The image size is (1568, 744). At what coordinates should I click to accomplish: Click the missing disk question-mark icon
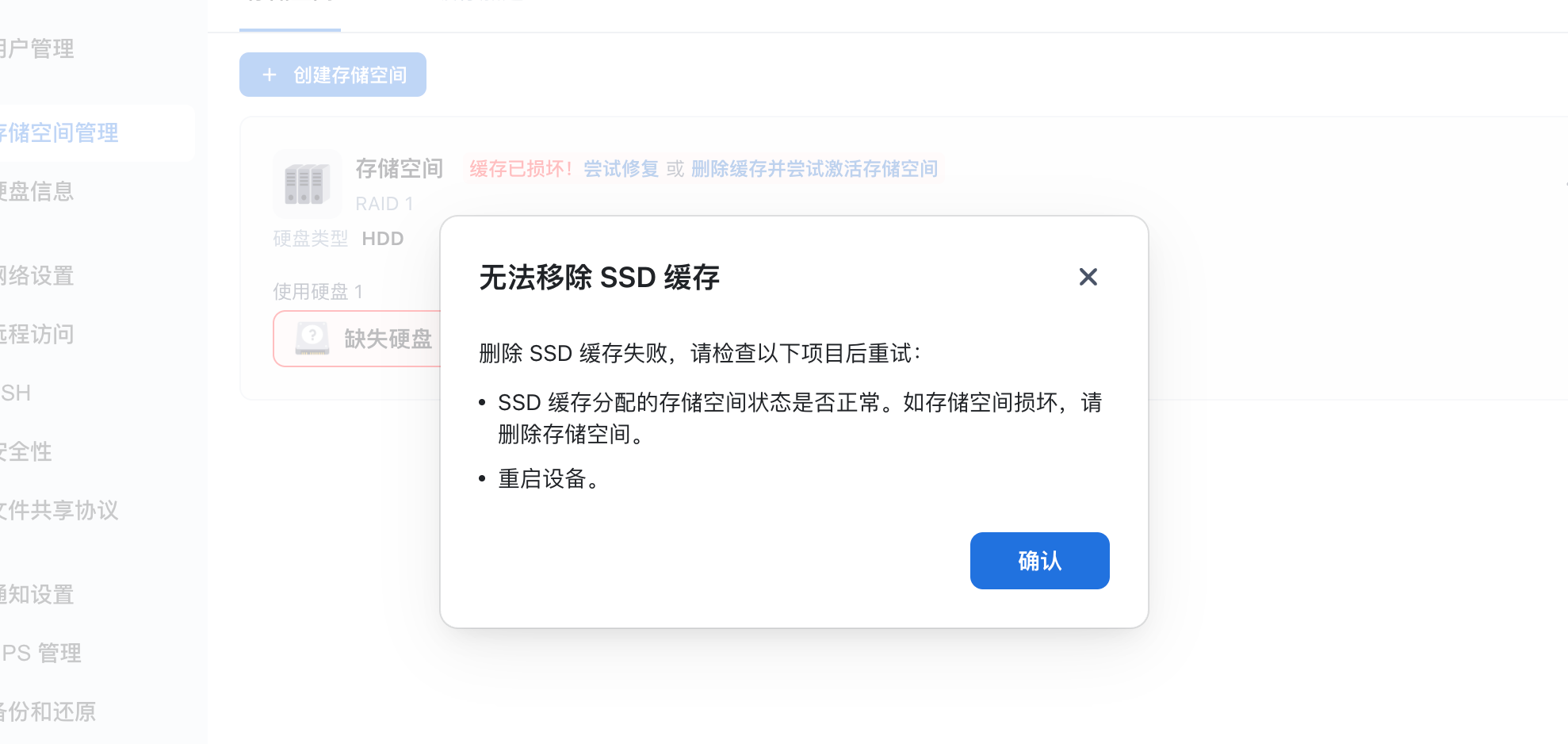click(312, 338)
